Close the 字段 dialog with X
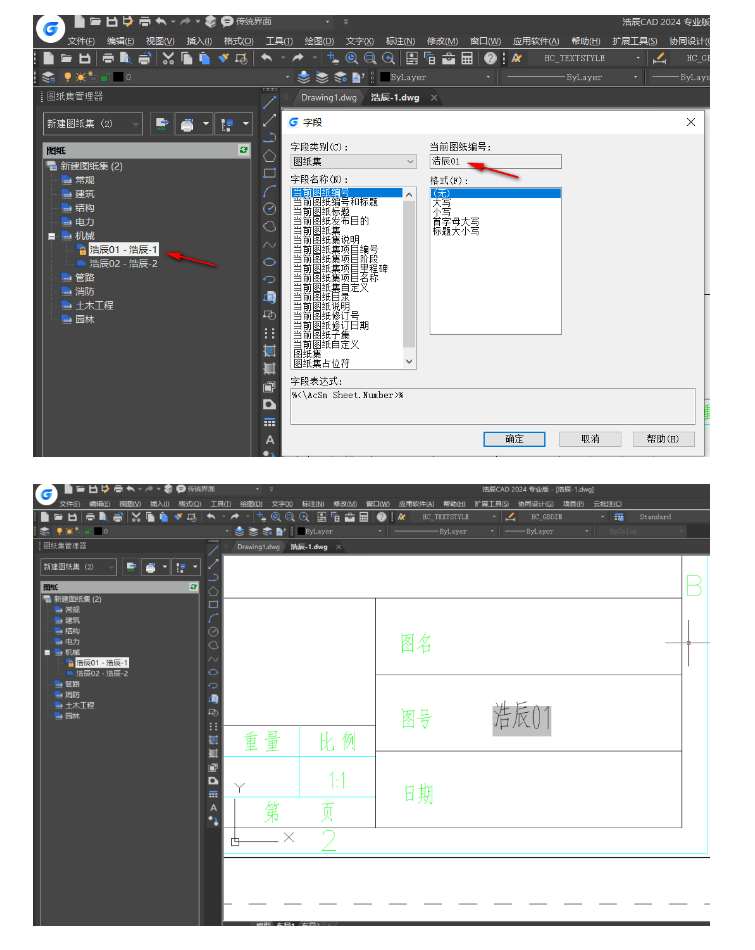755x950 pixels. pyautogui.click(x=690, y=122)
